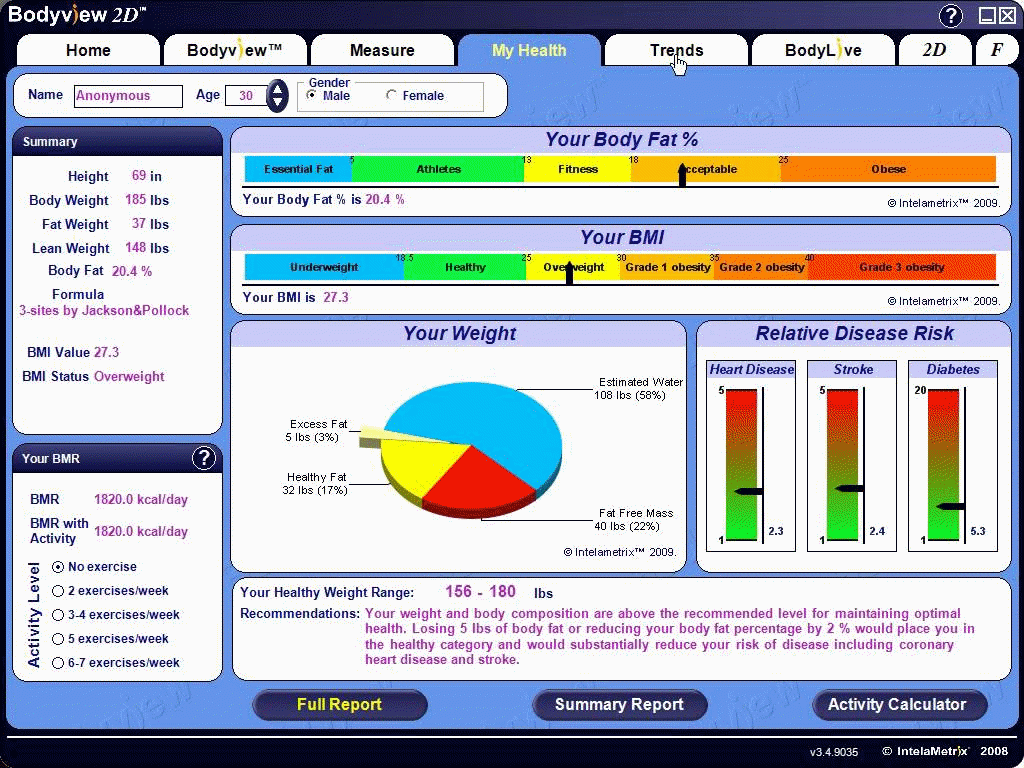Click the Stroke risk indicator
1024x768 pixels.
pos(850,488)
